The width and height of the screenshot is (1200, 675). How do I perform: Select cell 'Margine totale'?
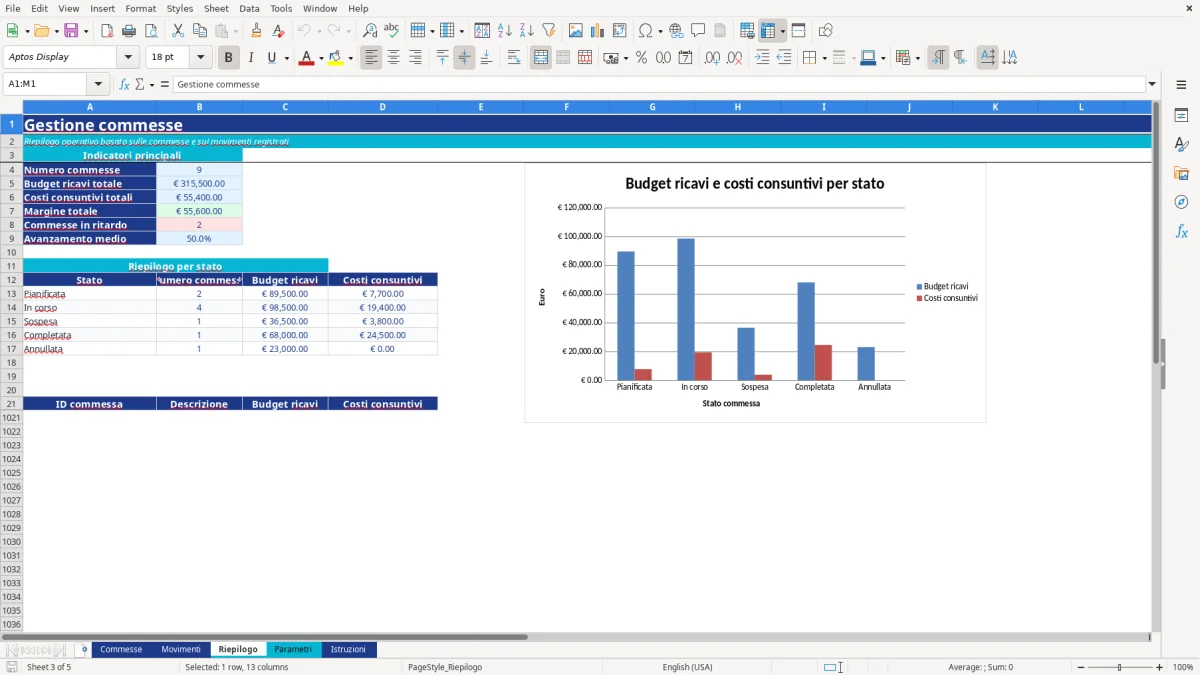point(90,211)
